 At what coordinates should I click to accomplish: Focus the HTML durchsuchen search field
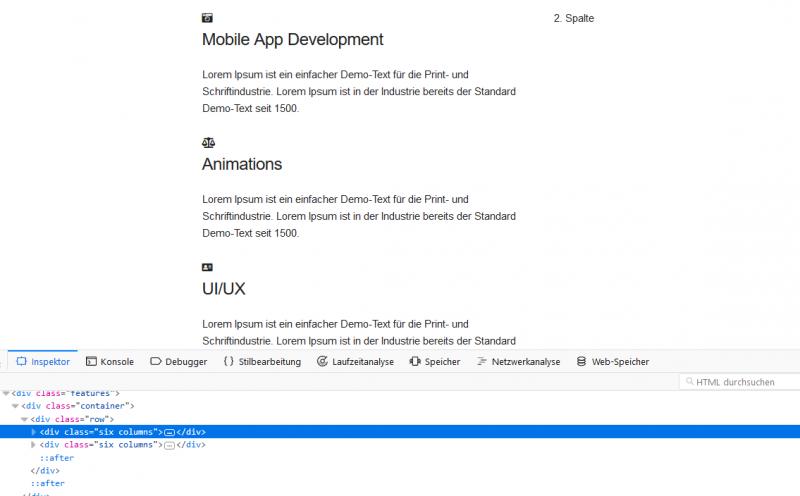740,382
